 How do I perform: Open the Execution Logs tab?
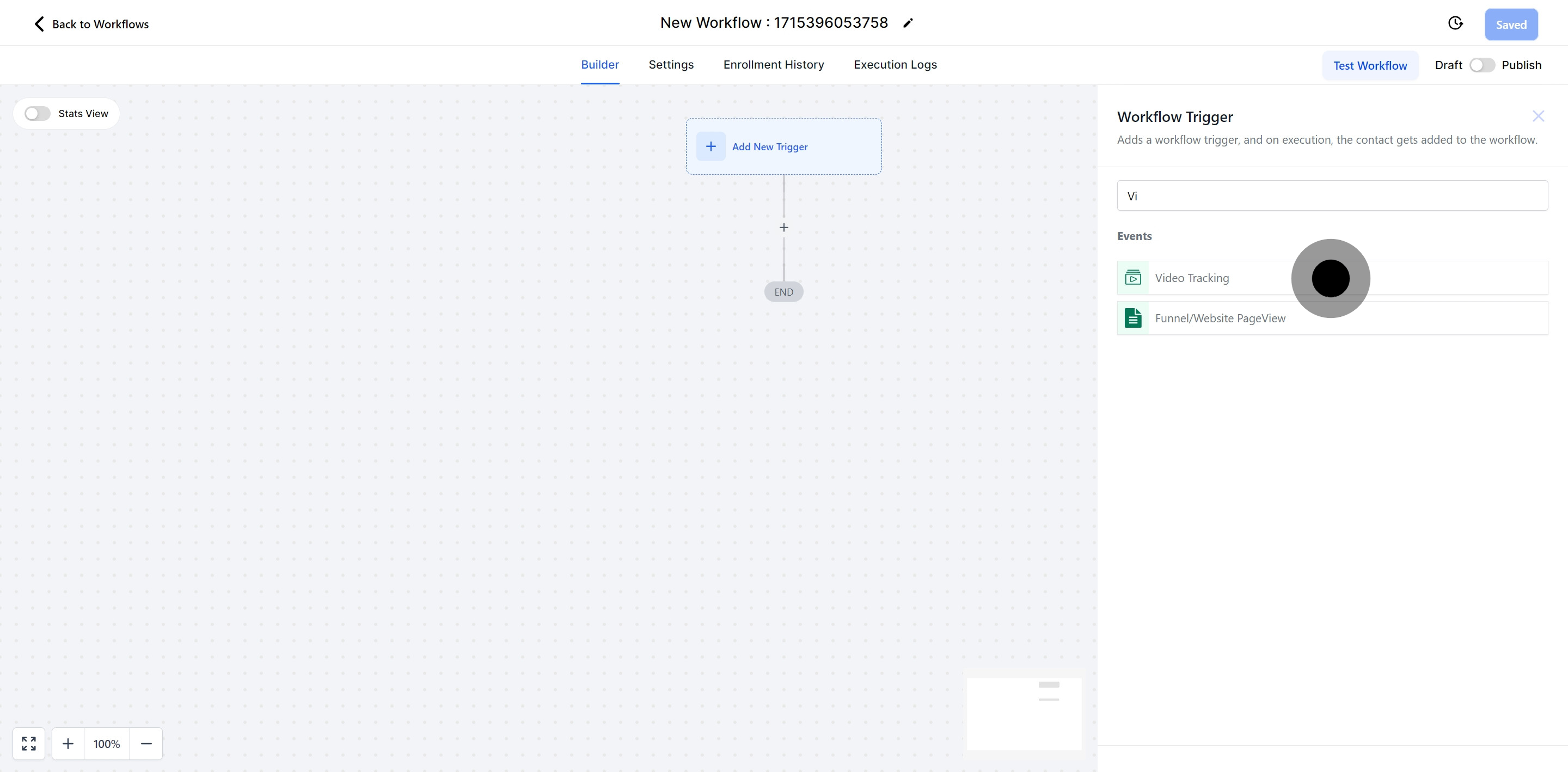(895, 65)
